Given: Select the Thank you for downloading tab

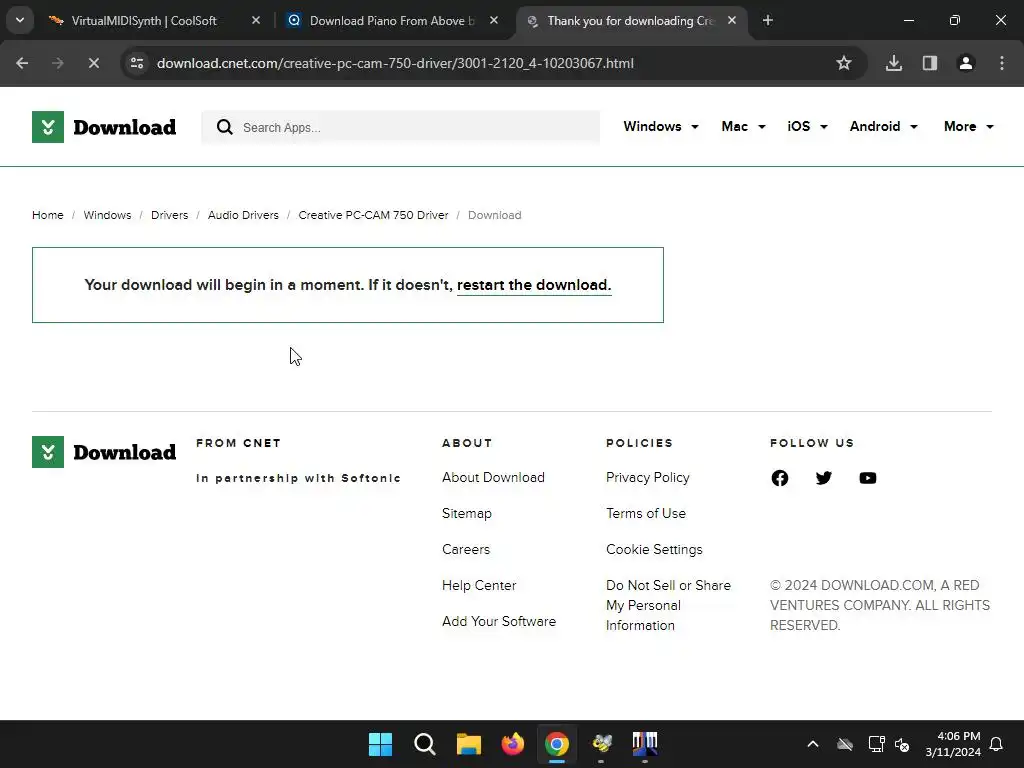Looking at the screenshot, I should click(631, 21).
